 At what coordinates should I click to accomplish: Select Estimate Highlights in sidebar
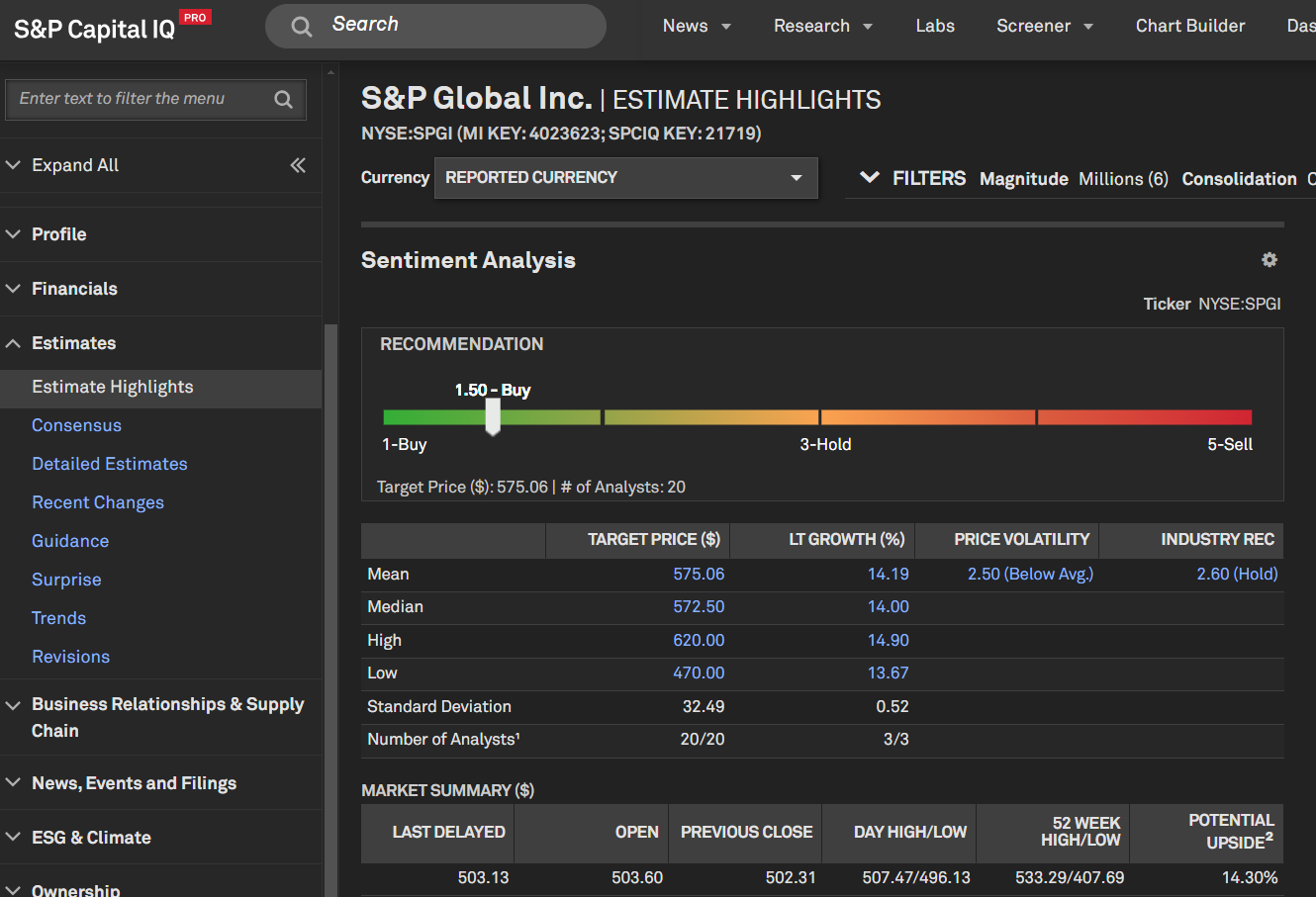pos(160,388)
